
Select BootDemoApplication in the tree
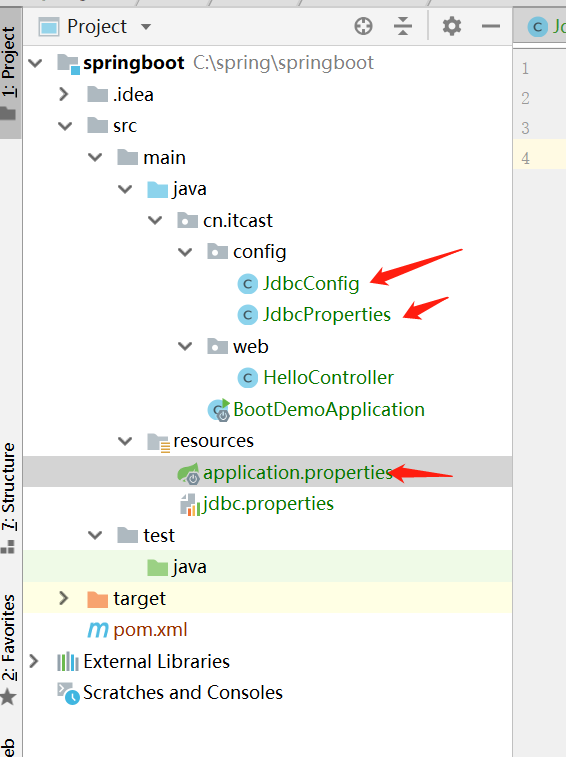[x=329, y=410]
